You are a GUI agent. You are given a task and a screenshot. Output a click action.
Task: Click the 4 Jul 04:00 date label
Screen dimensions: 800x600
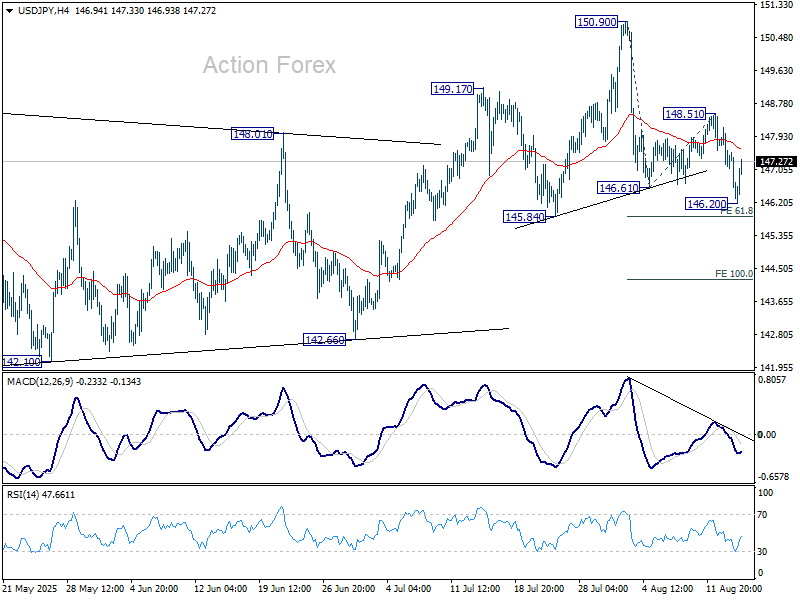(408, 589)
